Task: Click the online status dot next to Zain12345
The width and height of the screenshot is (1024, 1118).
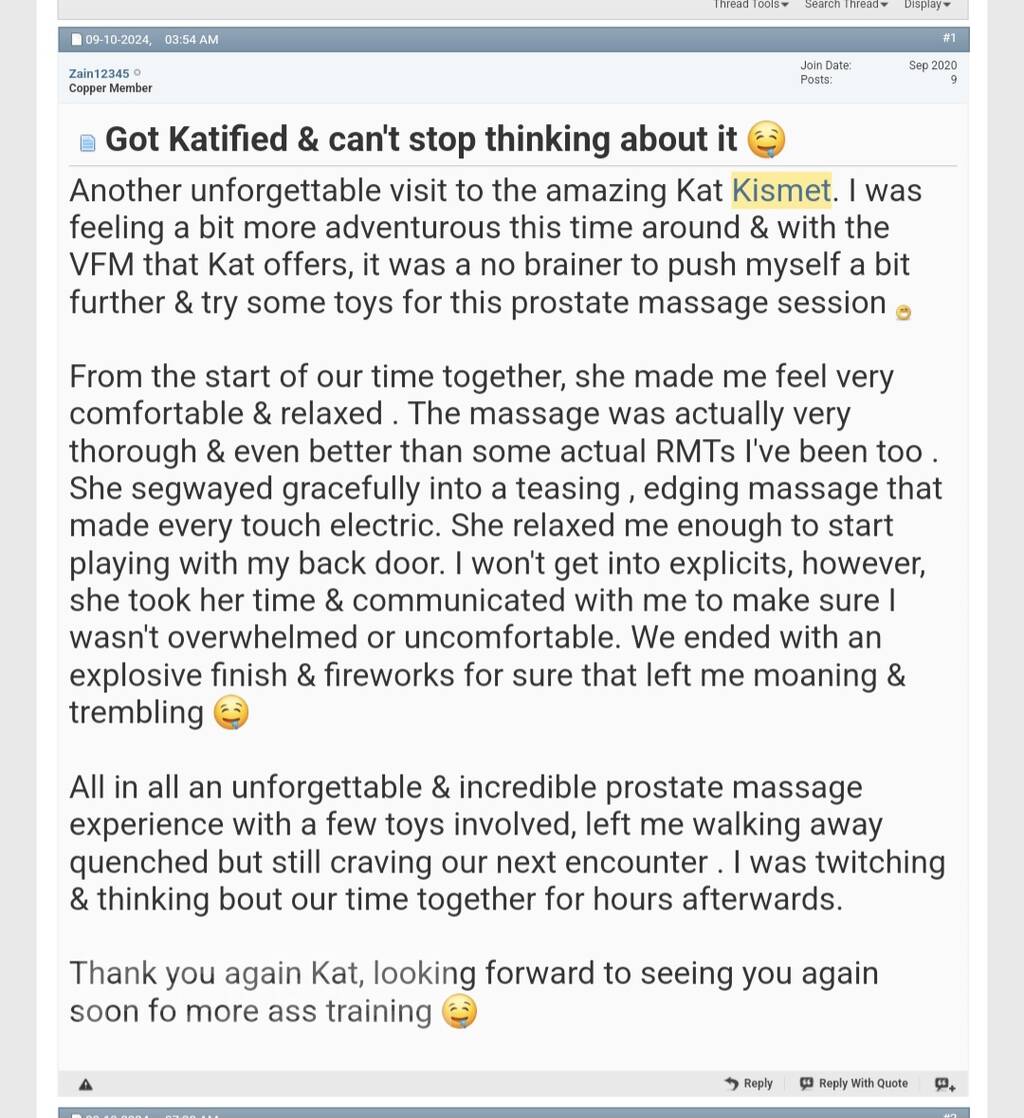Action: click(138, 73)
